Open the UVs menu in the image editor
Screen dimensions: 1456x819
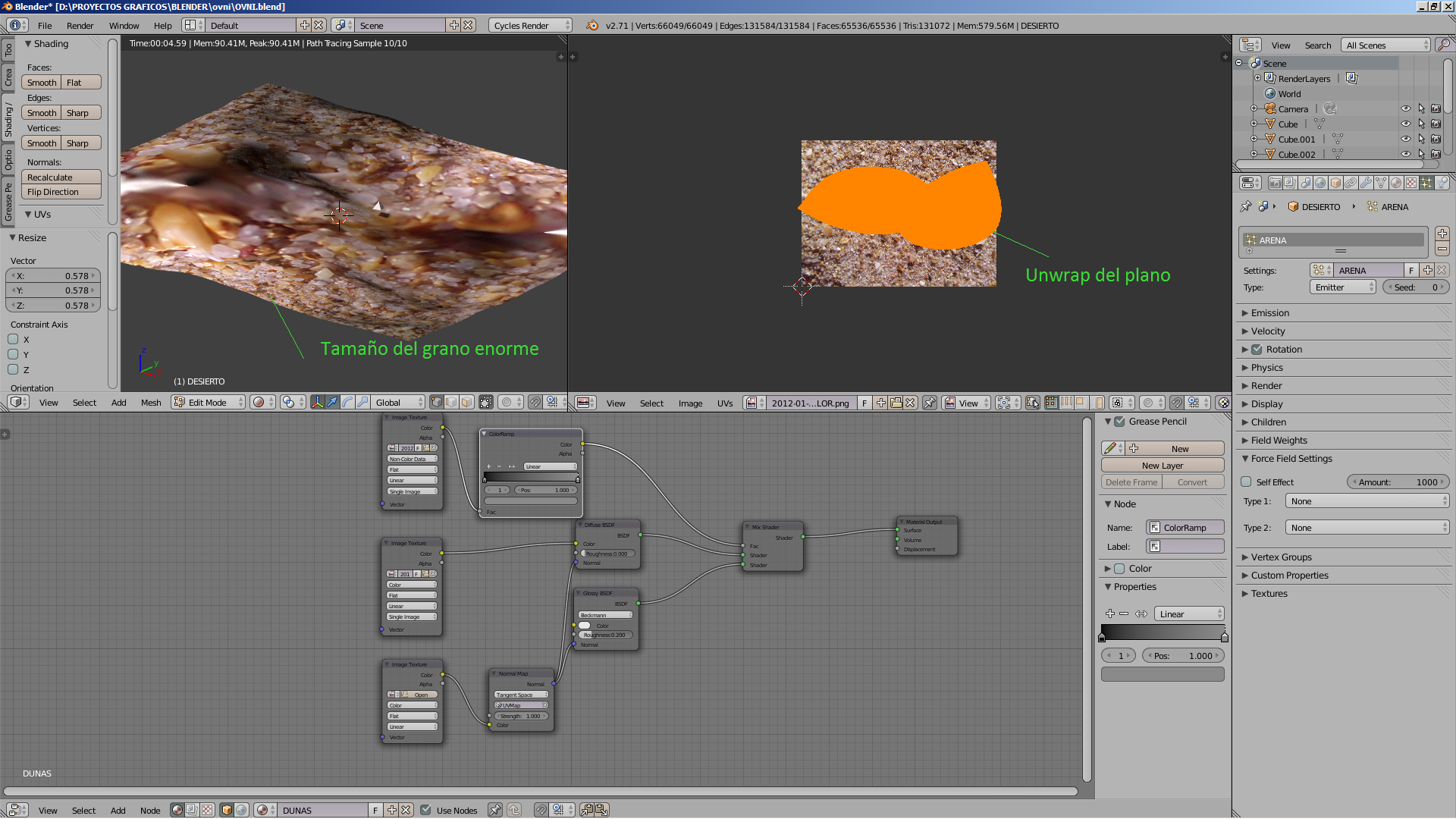pos(724,403)
